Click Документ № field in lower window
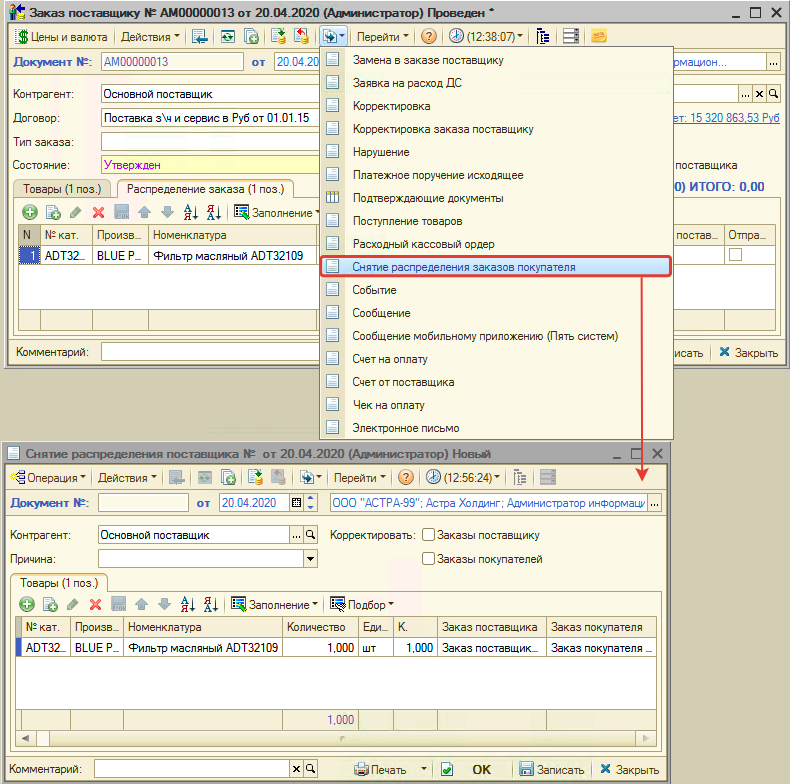790x784 pixels. [143, 503]
